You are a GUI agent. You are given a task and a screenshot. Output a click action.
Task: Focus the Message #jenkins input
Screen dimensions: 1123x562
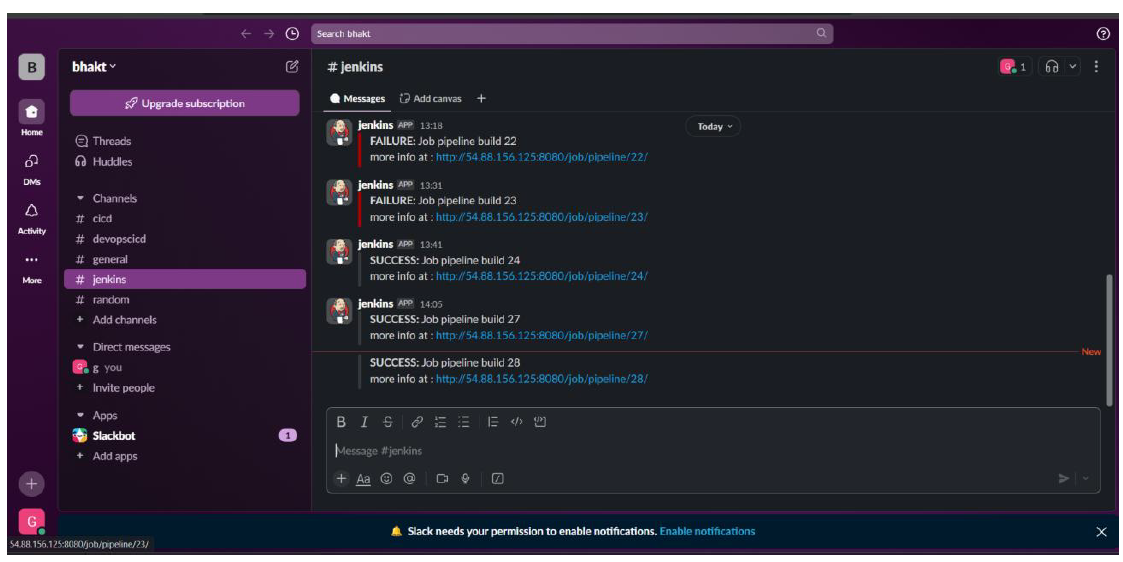(x=713, y=451)
